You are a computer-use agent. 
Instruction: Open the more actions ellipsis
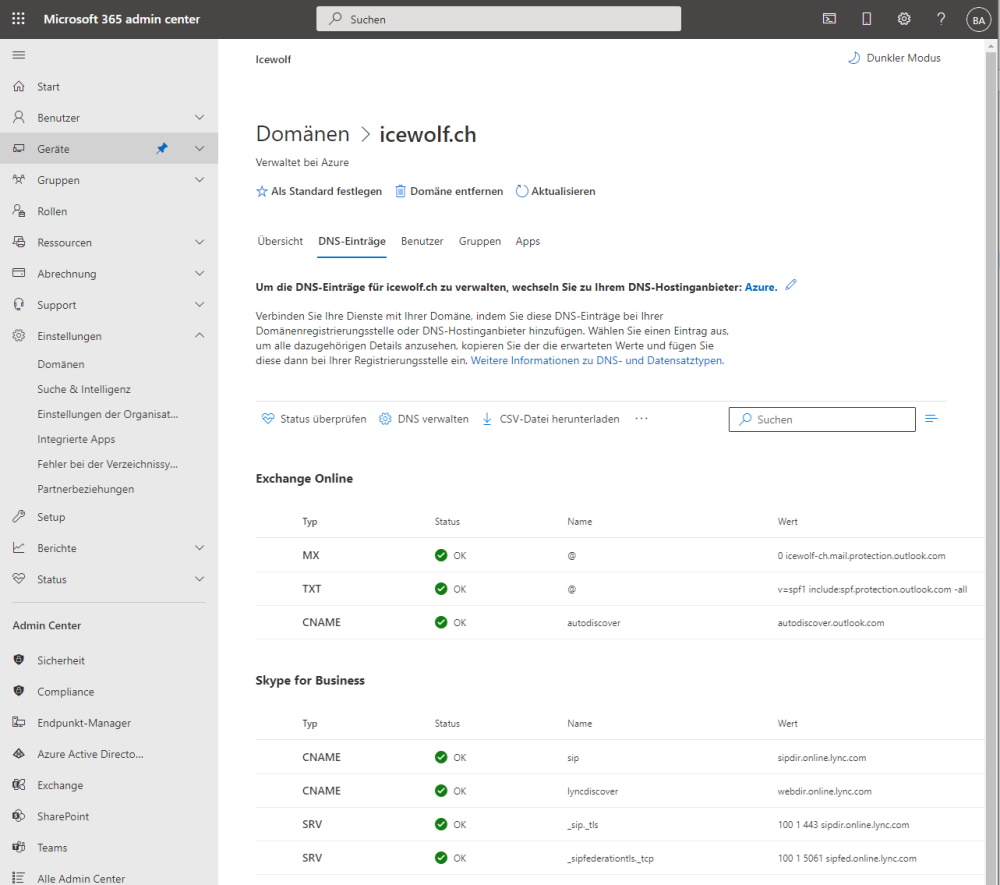click(642, 419)
